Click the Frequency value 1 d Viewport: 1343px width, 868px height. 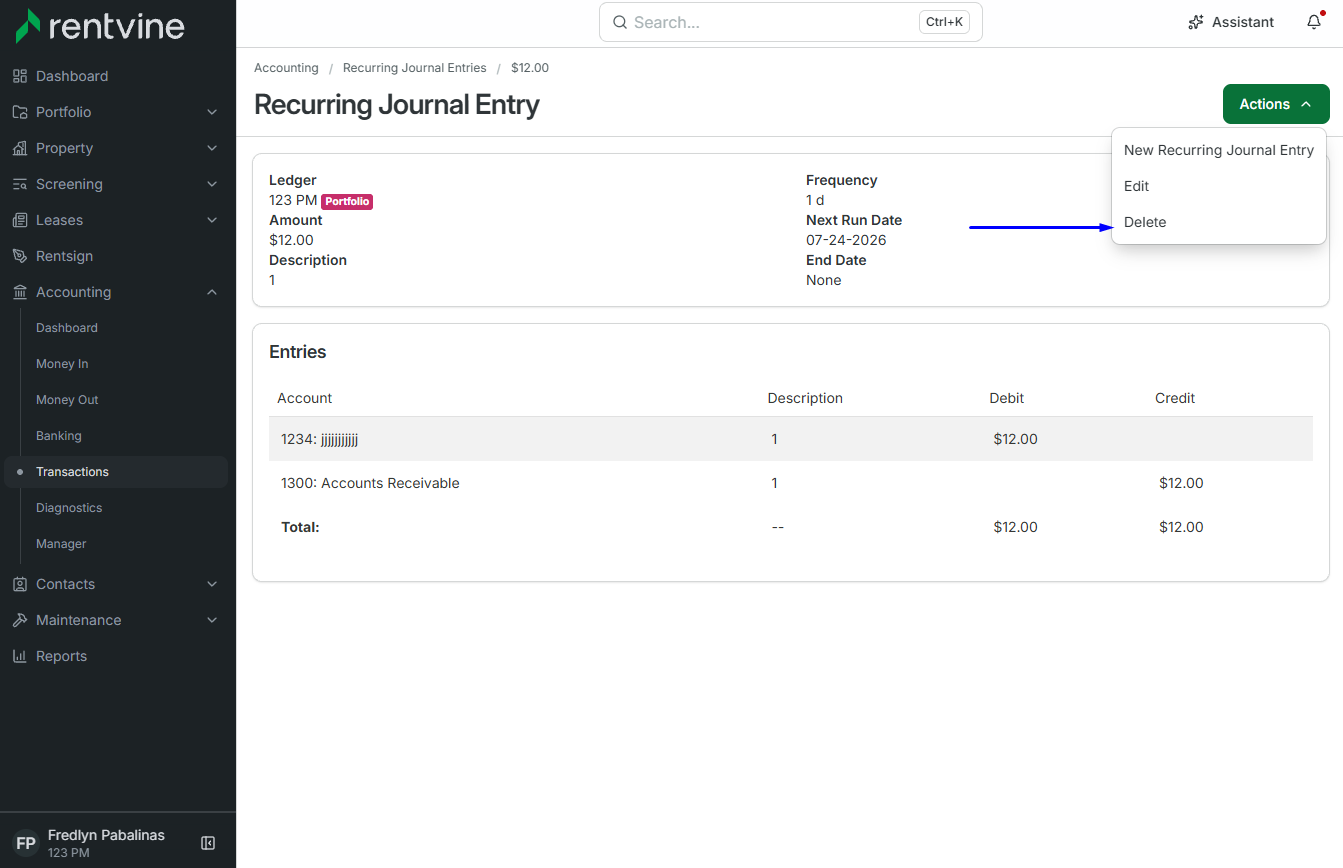tap(815, 200)
